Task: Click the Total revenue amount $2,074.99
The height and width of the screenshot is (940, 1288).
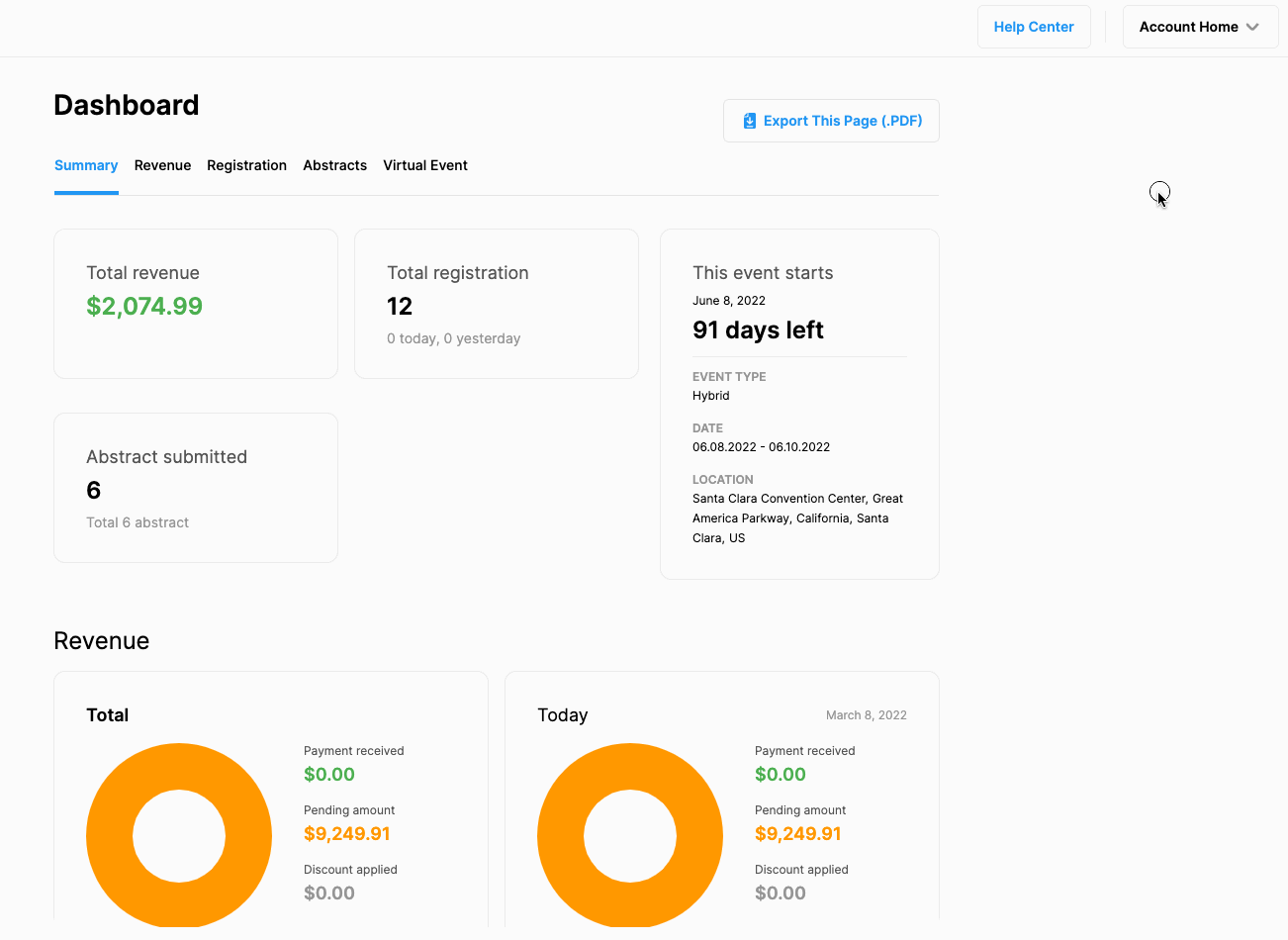Action: click(144, 307)
